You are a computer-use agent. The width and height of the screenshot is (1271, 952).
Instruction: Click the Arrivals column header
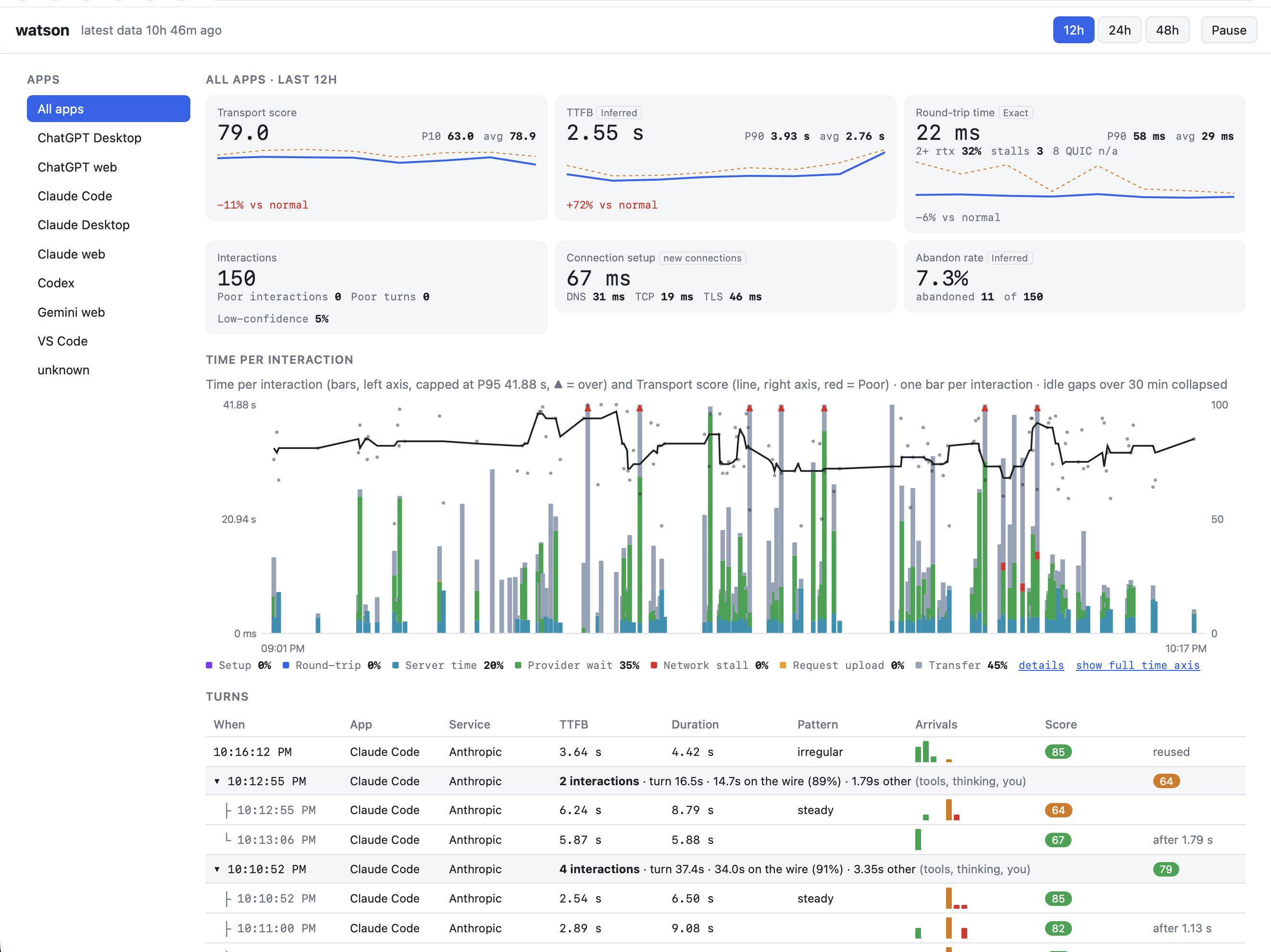pyautogui.click(x=935, y=724)
